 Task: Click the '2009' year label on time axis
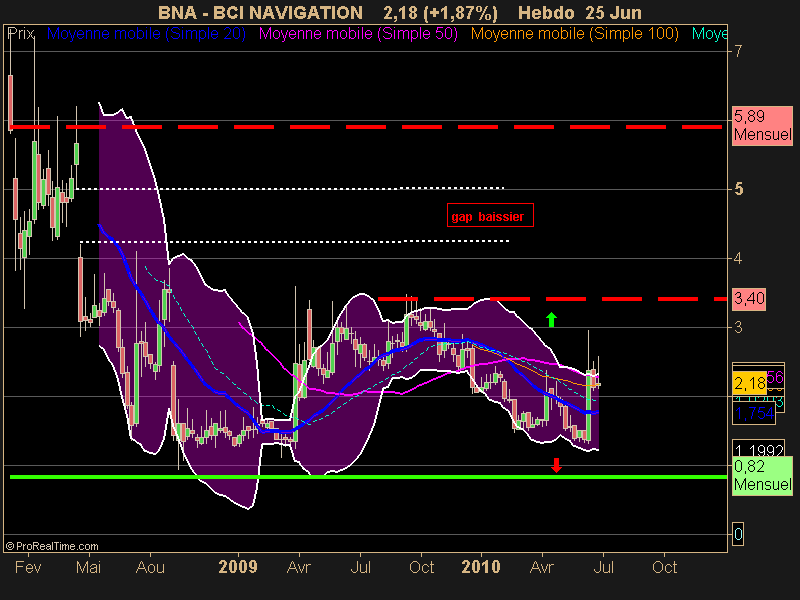tap(238, 567)
